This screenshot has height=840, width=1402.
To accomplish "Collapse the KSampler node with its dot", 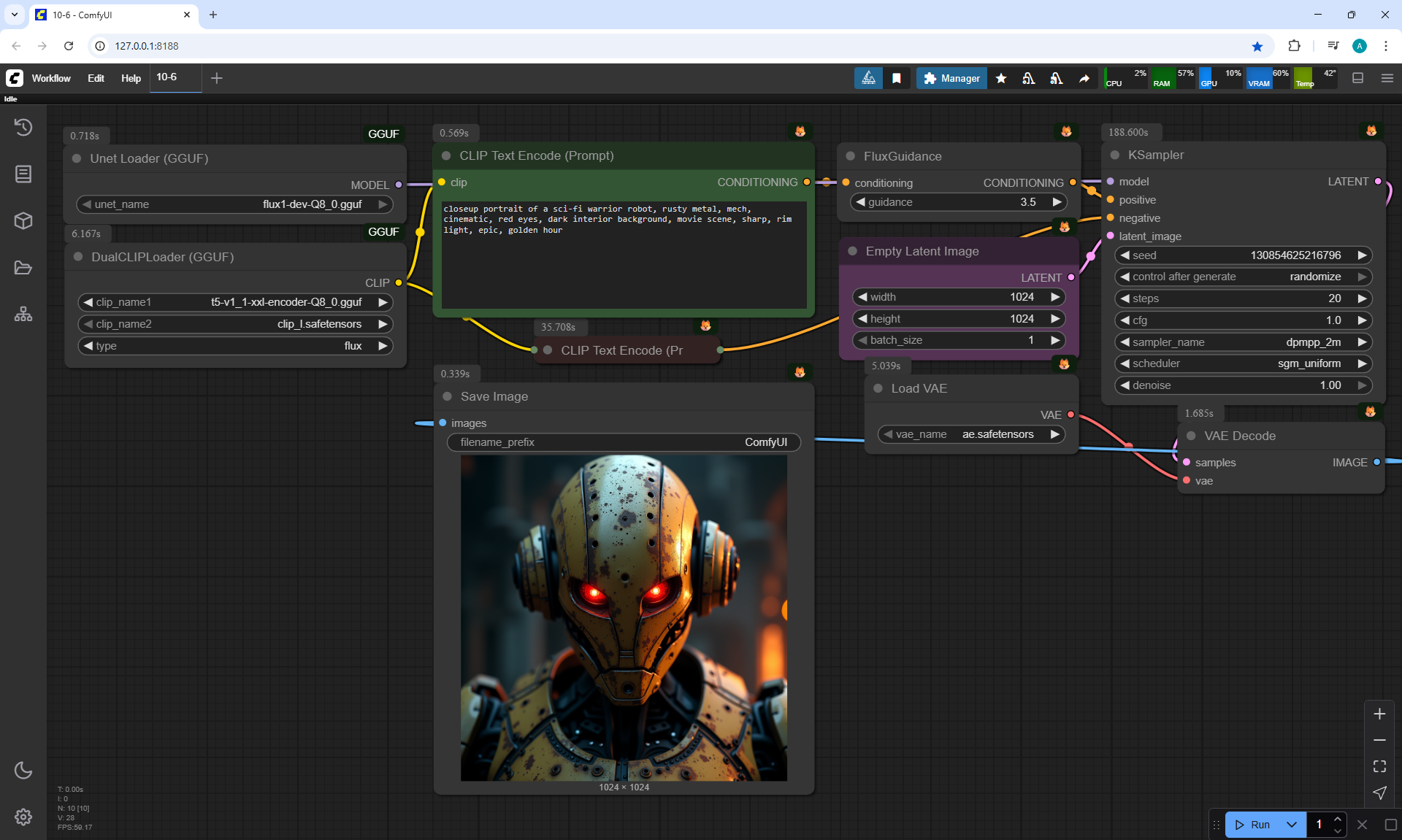I will [1115, 155].
